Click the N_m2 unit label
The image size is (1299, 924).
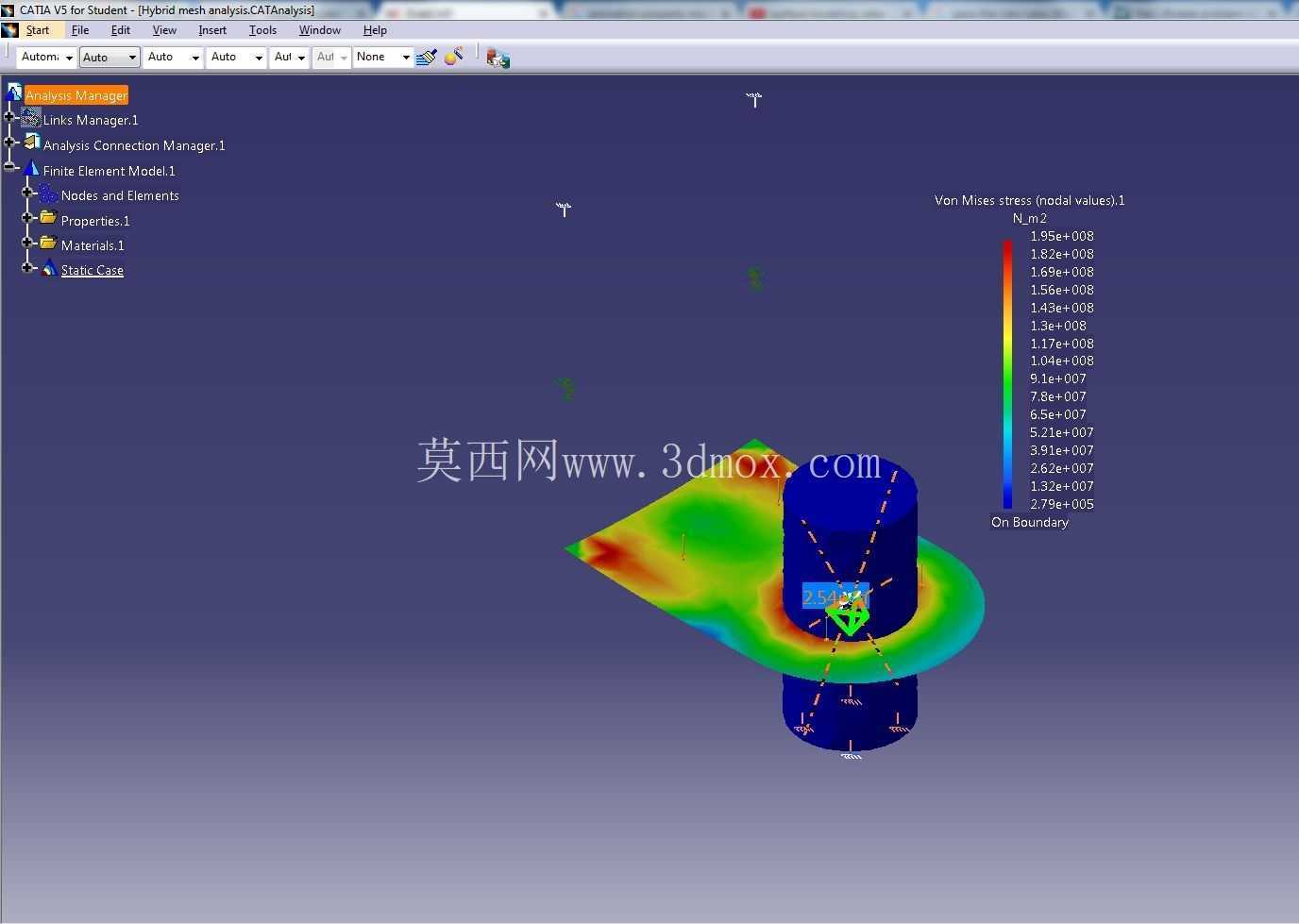tap(1030, 218)
